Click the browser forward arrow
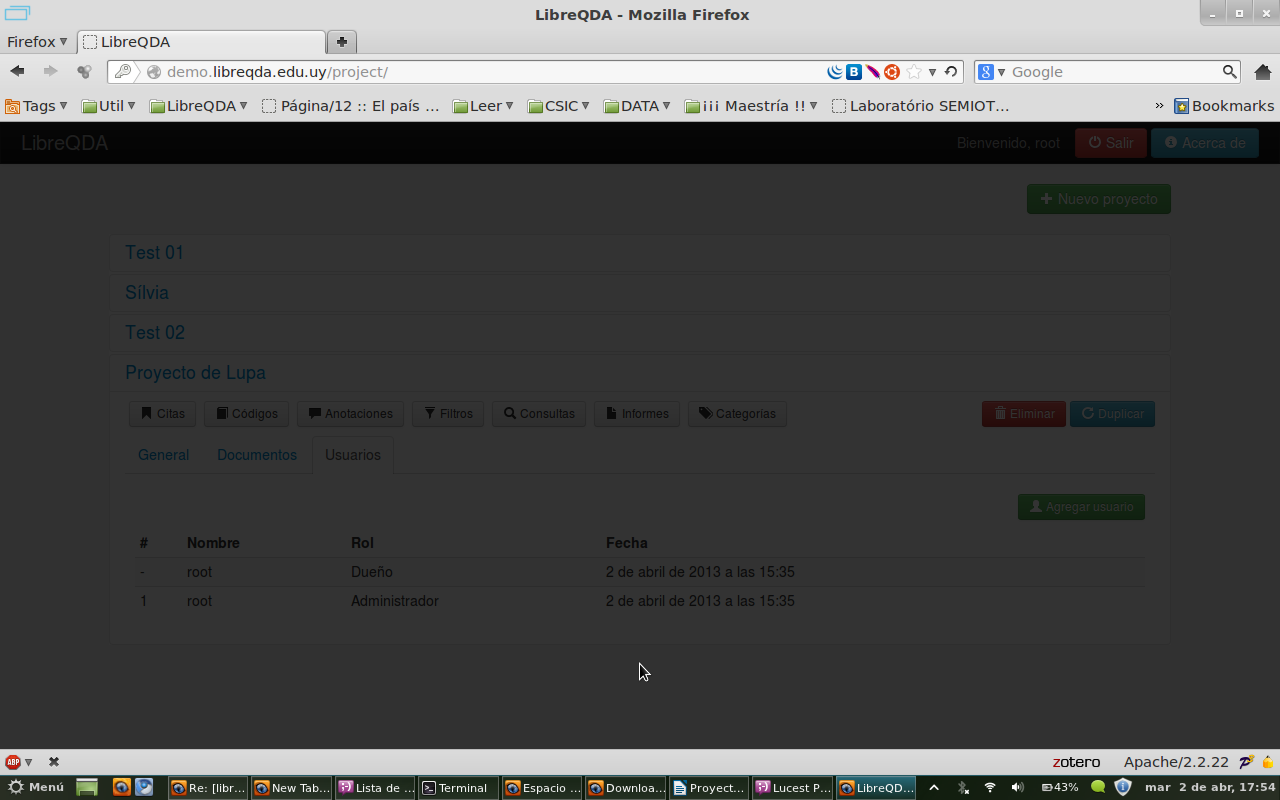The width and height of the screenshot is (1280, 800). [x=50, y=71]
